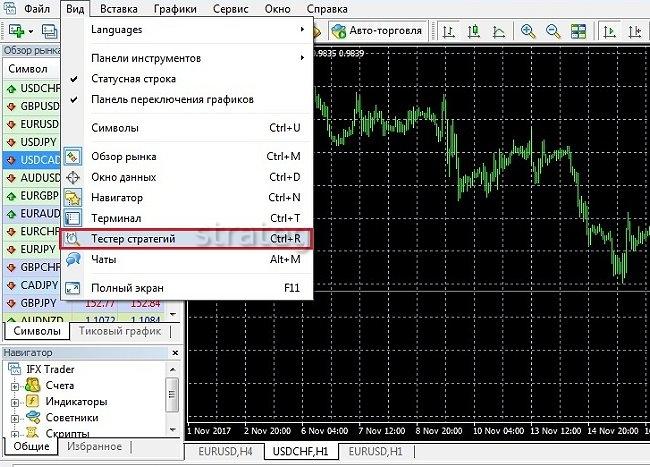Click the Тестер стратегий magnifier icon
The width and height of the screenshot is (650, 467).
(x=73, y=238)
